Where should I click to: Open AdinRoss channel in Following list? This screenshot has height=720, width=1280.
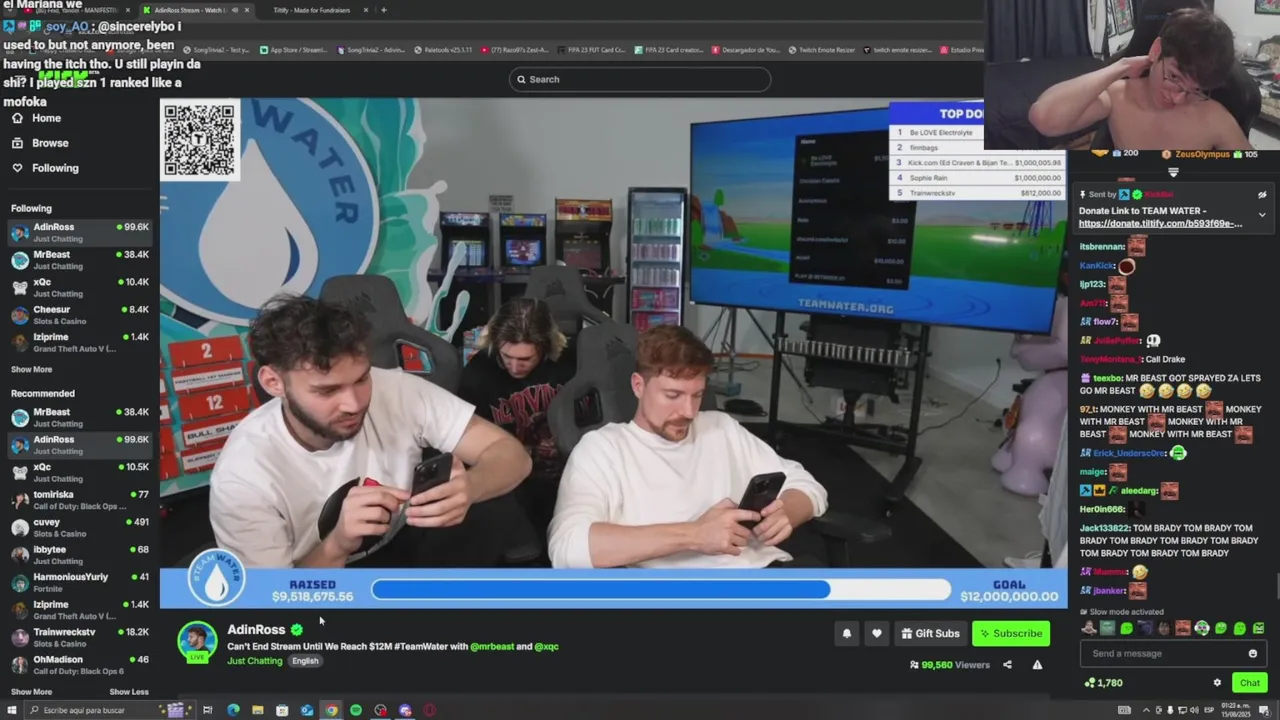click(80, 232)
